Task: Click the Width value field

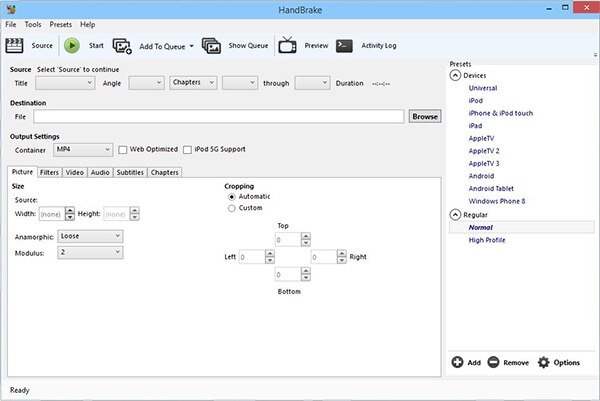Action: (52, 214)
